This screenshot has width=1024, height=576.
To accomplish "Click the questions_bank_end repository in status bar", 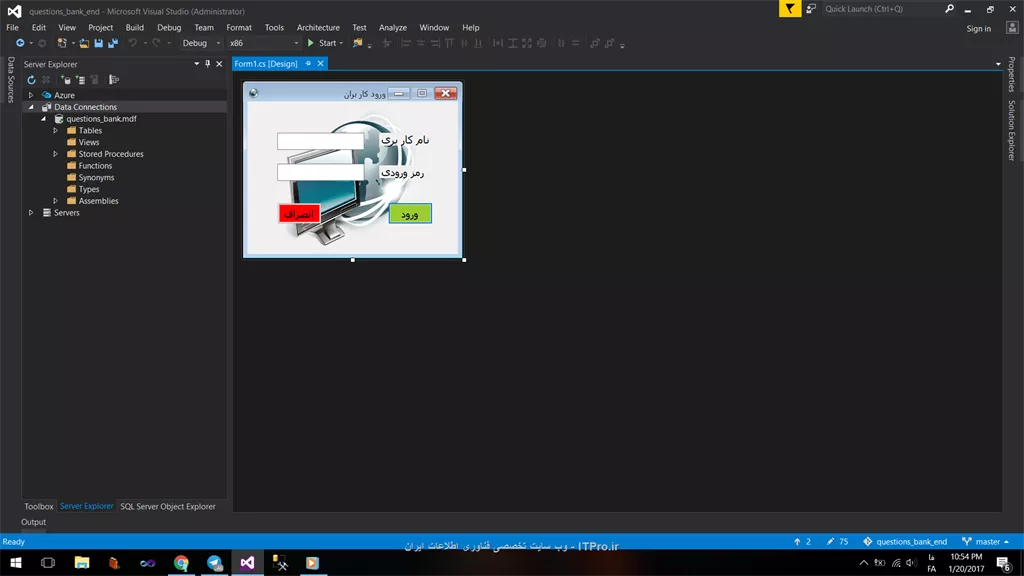I will 905,541.
